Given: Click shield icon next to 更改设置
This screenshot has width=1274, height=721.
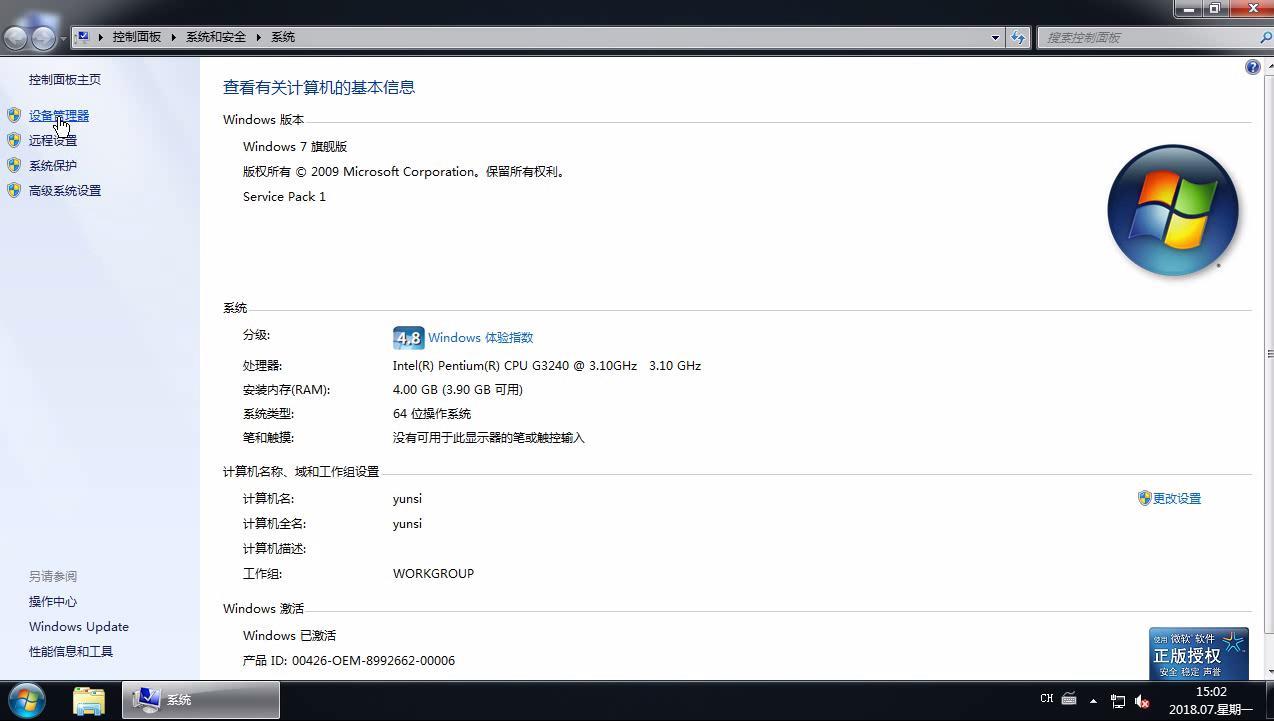Looking at the screenshot, I should (x=1145, y=498).
